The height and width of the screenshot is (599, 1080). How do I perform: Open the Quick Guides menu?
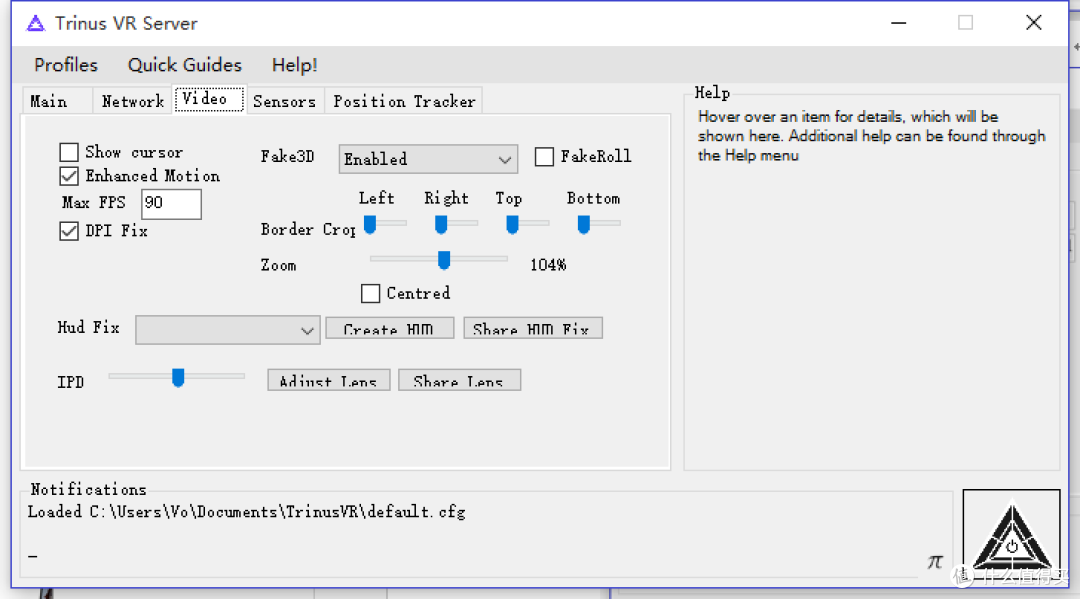click(x=185, y=65)
